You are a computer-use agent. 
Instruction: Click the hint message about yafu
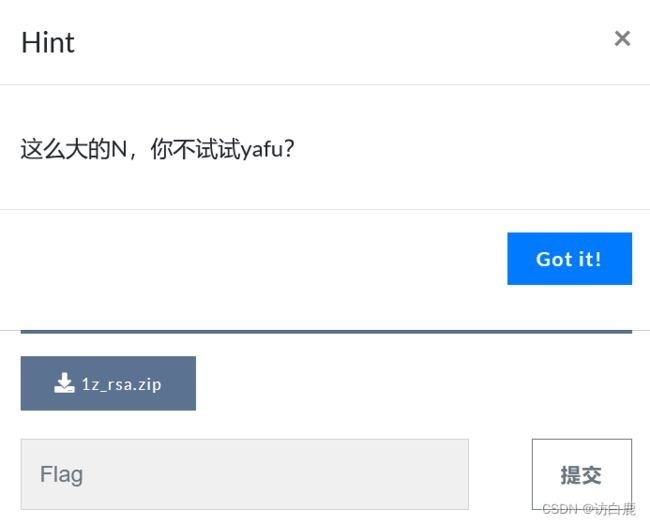[158, 149]
